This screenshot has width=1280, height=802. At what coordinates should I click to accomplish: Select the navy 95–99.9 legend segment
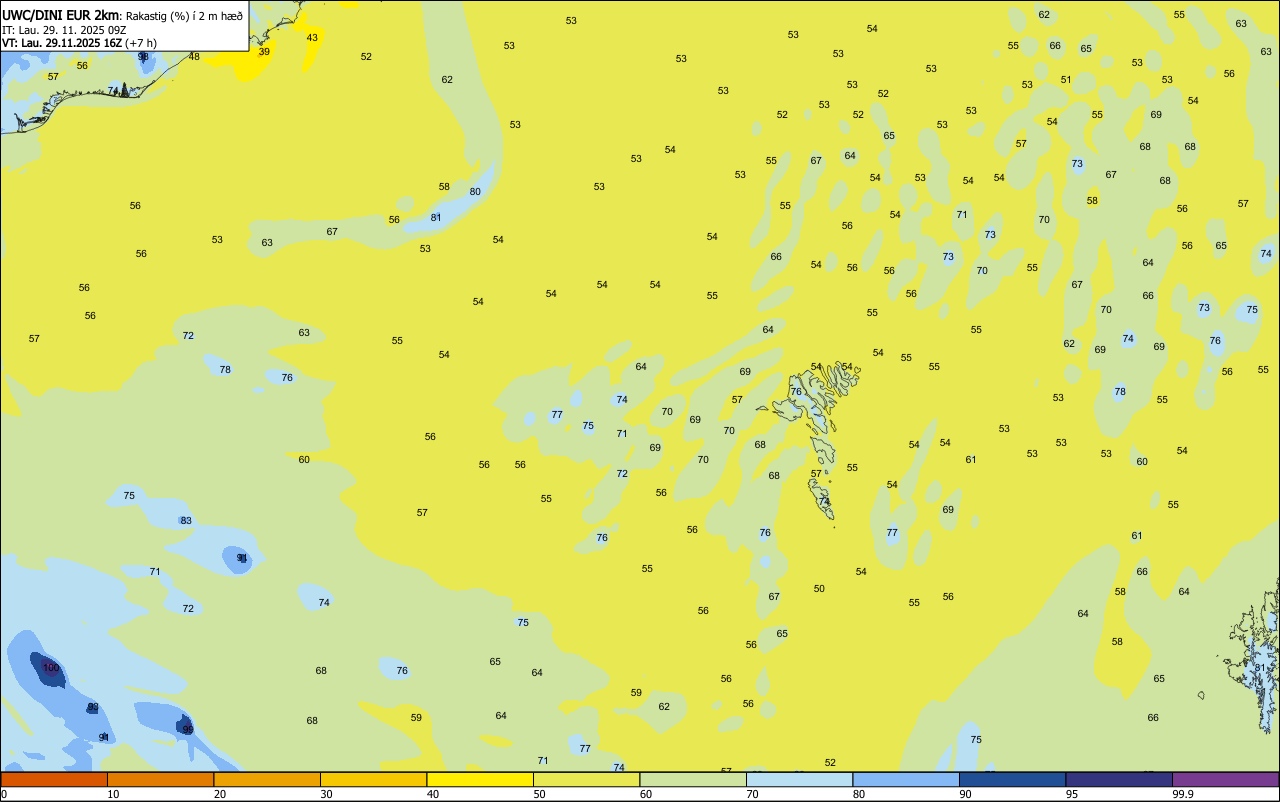(1119, 779)
